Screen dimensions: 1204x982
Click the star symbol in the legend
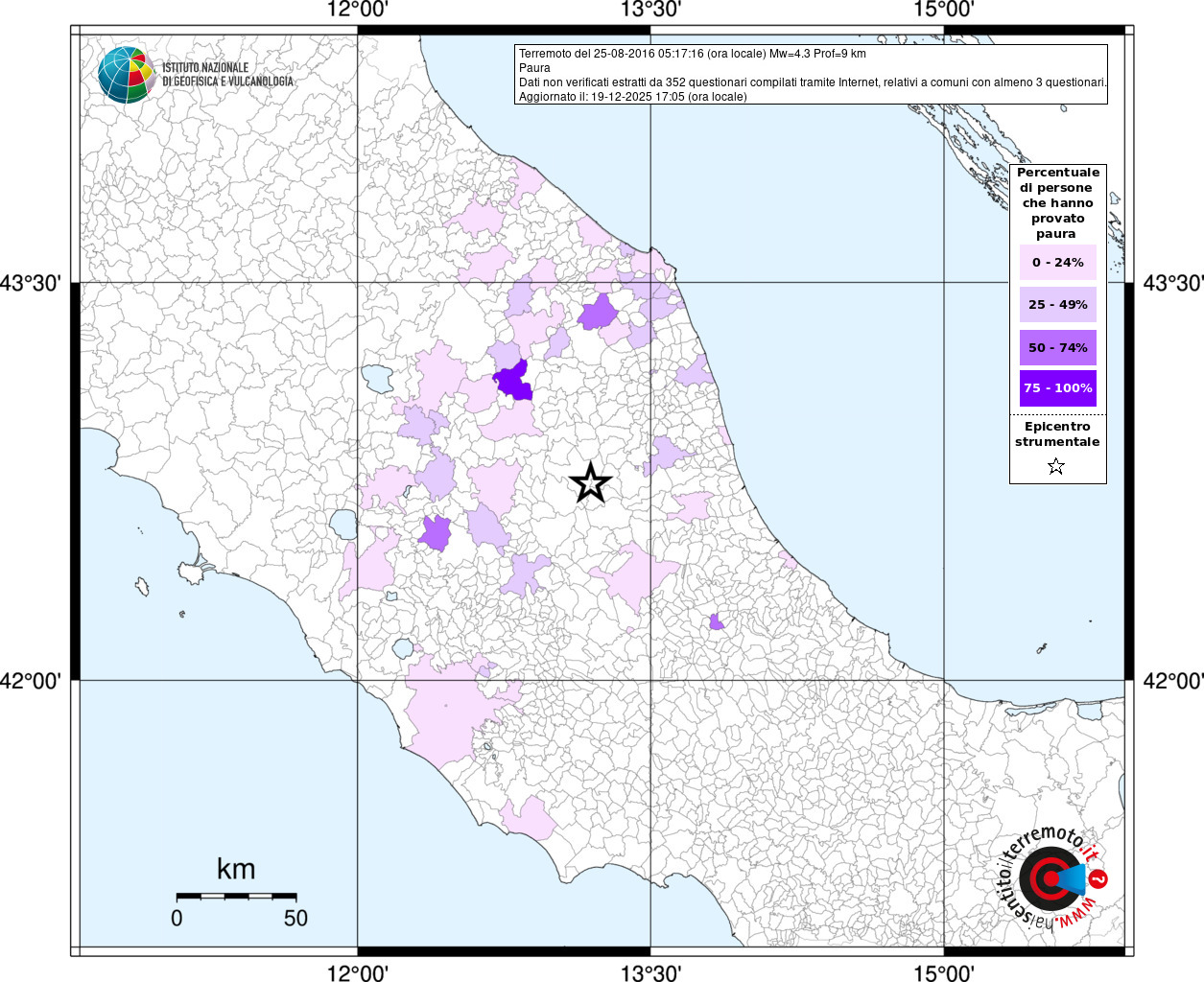pos(1056,467)
